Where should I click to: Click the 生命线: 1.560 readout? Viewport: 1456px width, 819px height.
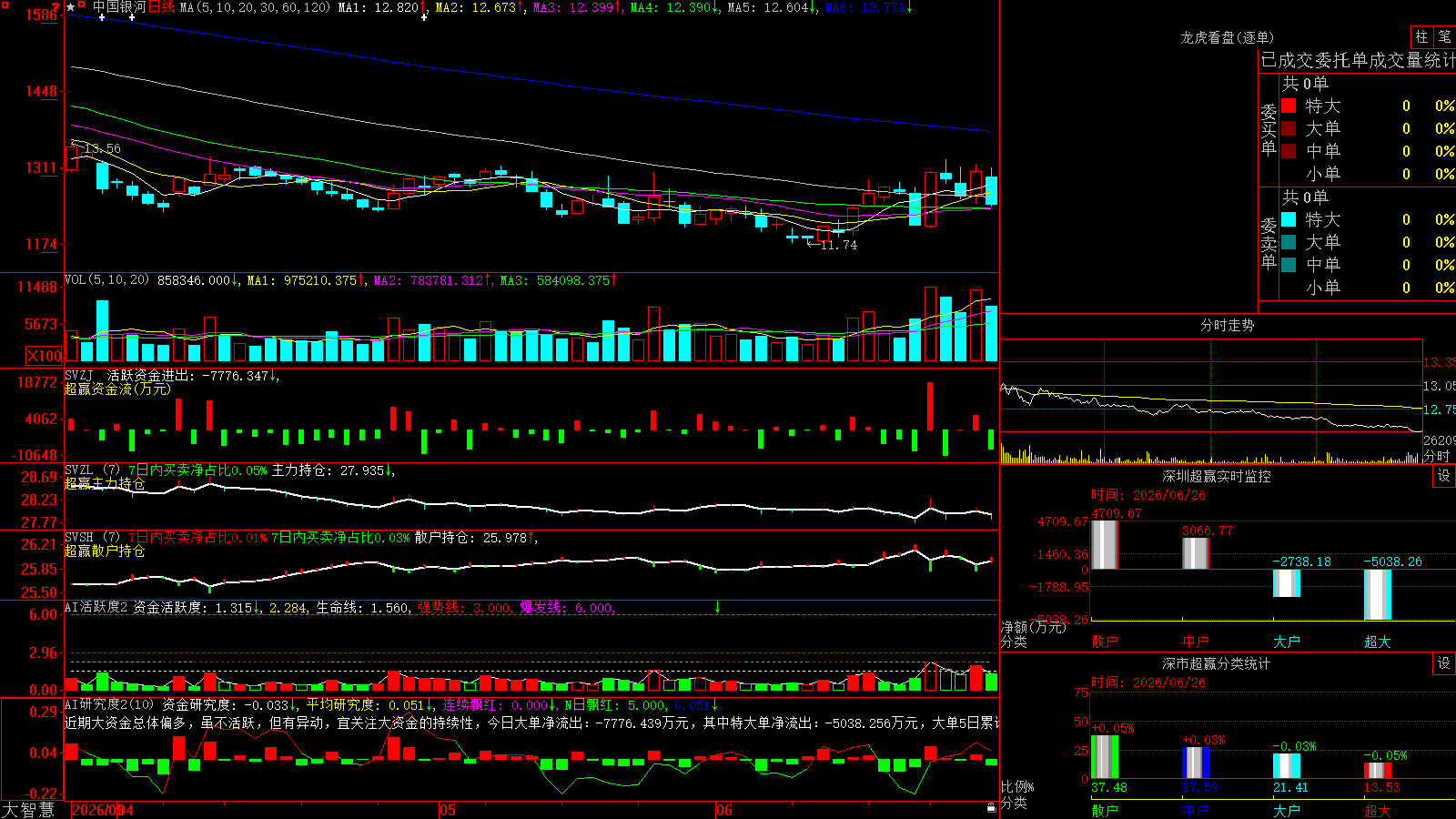(362, 608)
